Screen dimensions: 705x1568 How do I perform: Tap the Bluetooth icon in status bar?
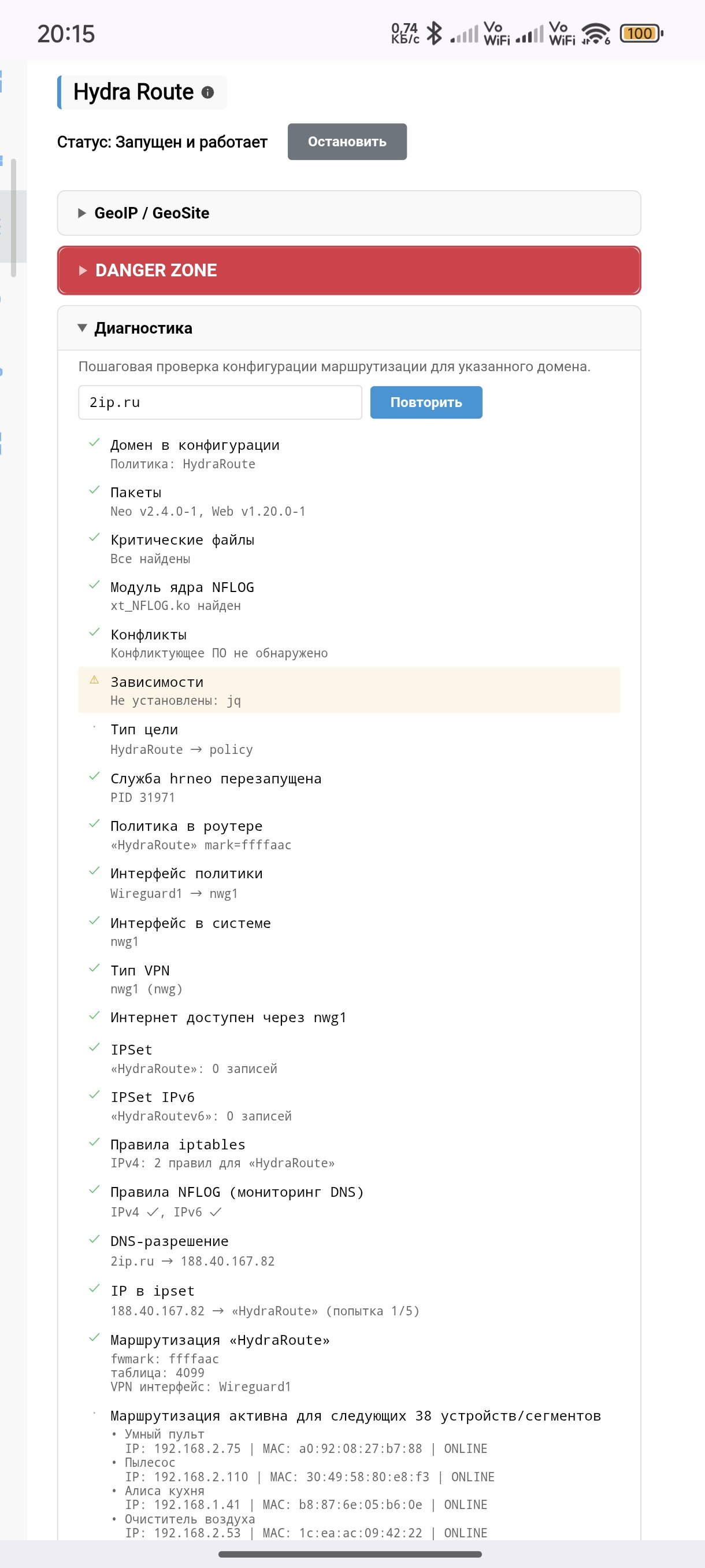tap(434, 34)
